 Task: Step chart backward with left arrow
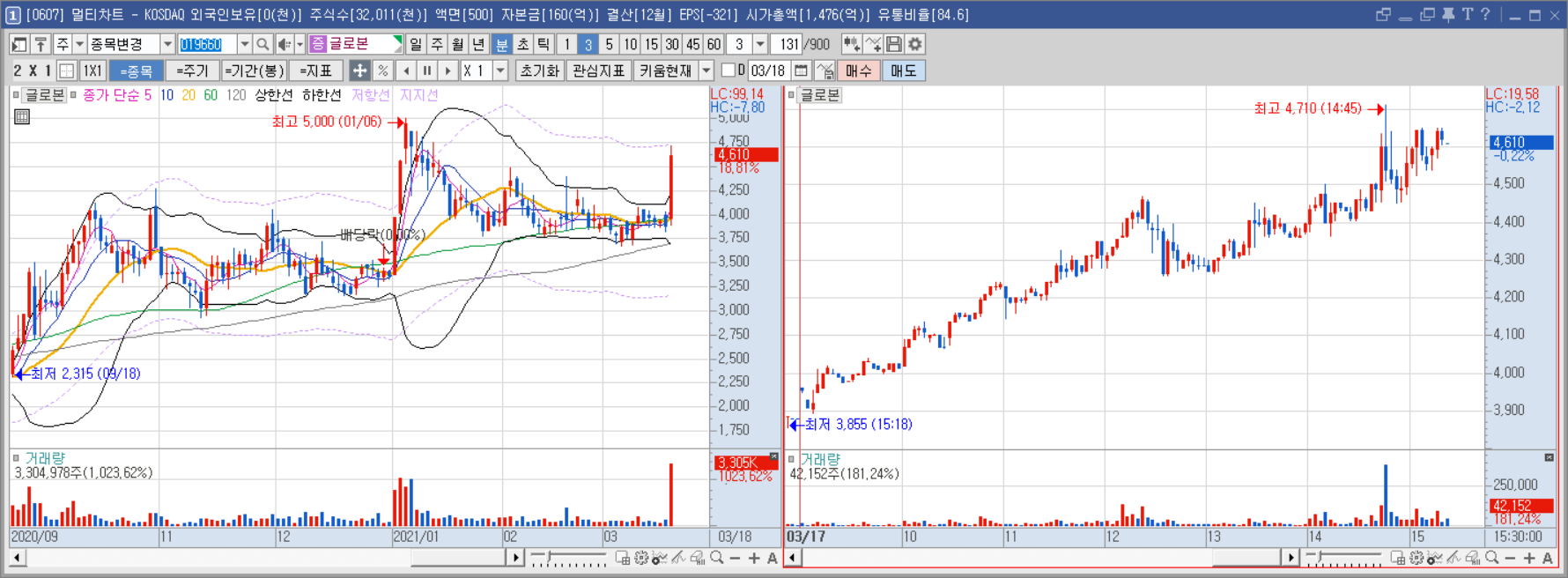(406, 70)
